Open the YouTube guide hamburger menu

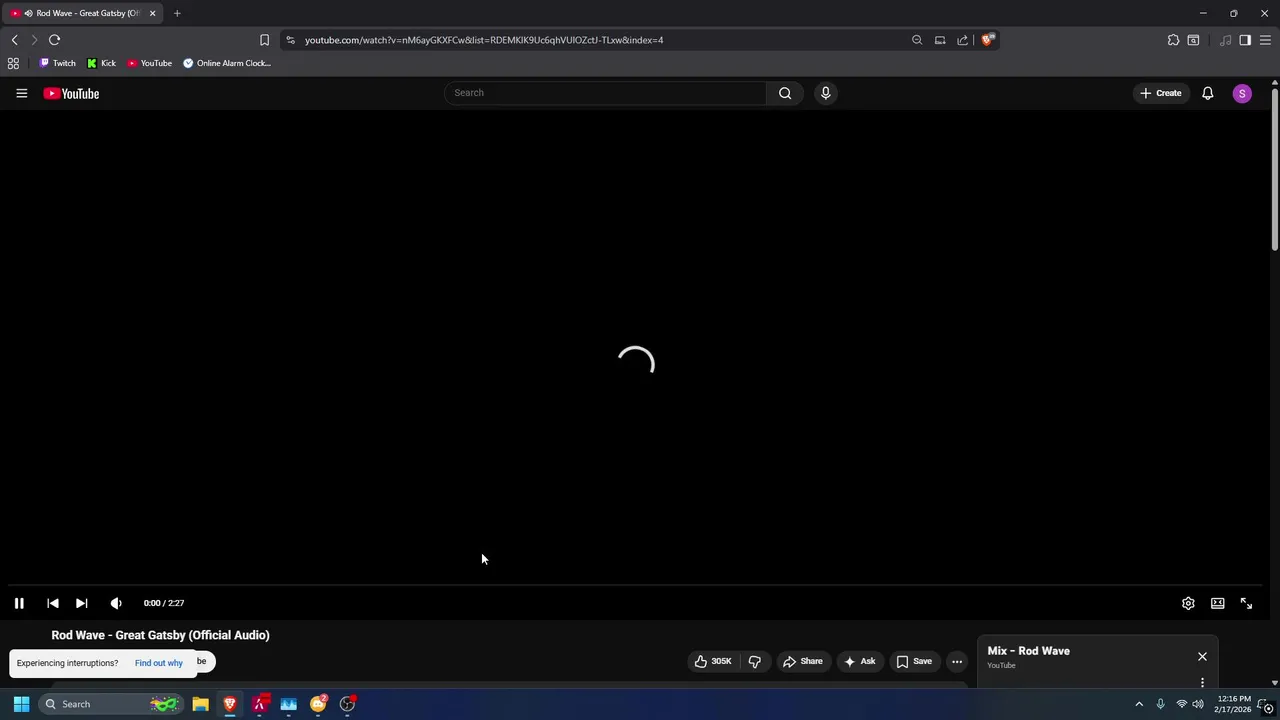[x=21, y=93]
